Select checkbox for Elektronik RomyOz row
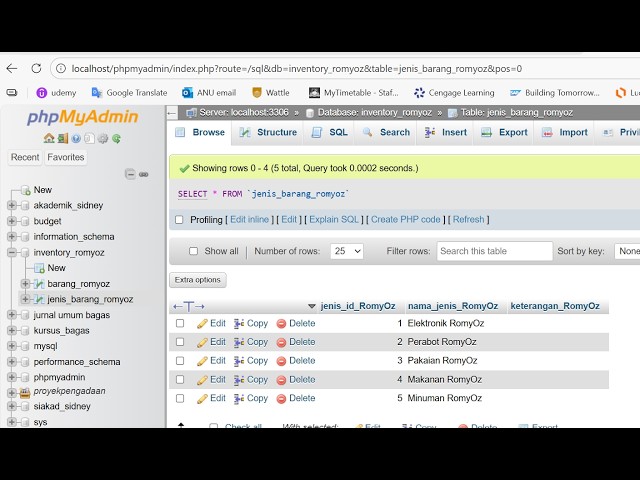640x480 pixels. pyautogui.click(x=180, y=323)
